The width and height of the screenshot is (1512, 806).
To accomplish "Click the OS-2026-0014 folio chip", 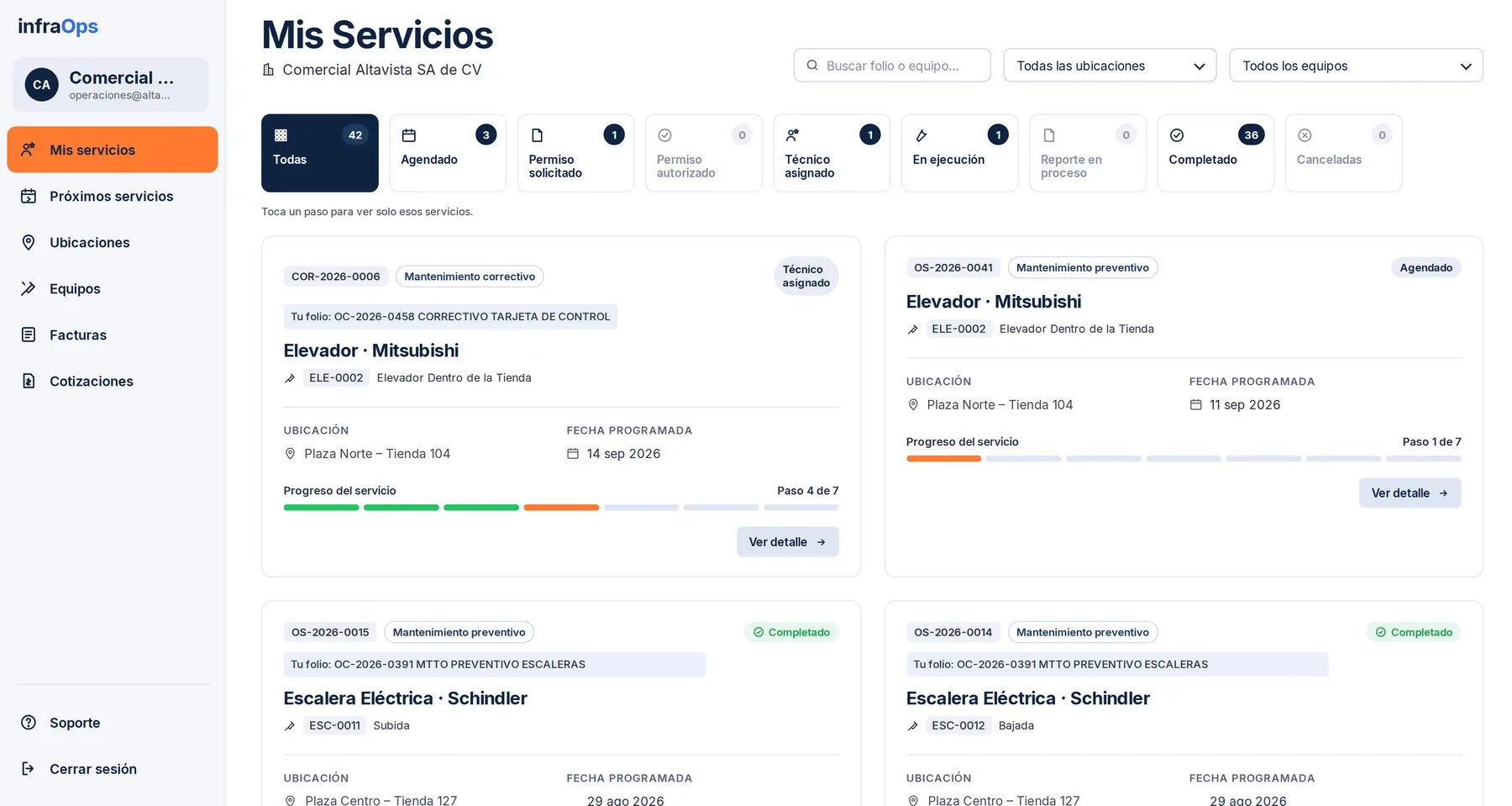I will click(953, 633).
